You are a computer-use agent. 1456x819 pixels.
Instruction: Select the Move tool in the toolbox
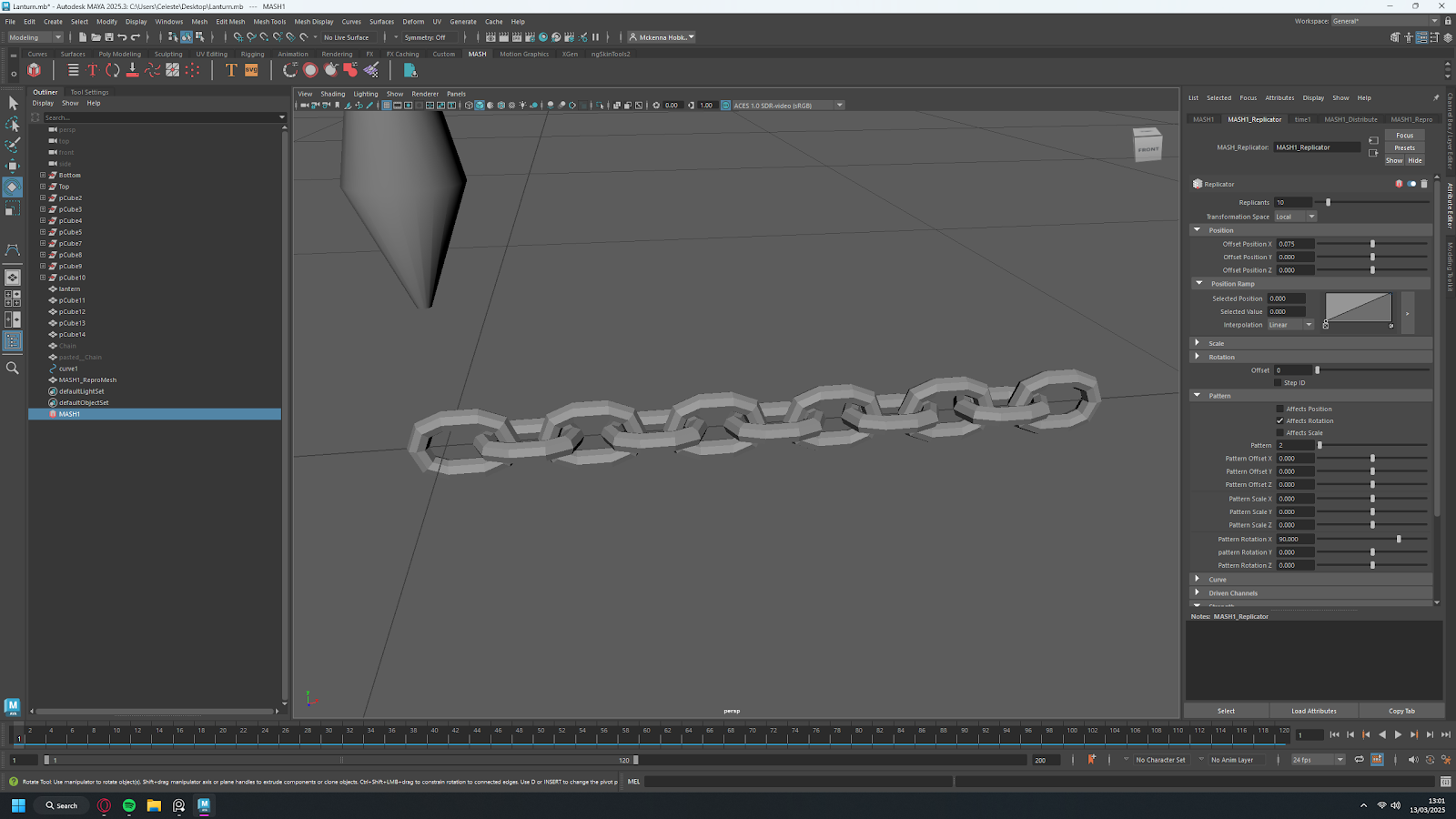[13, 166]
